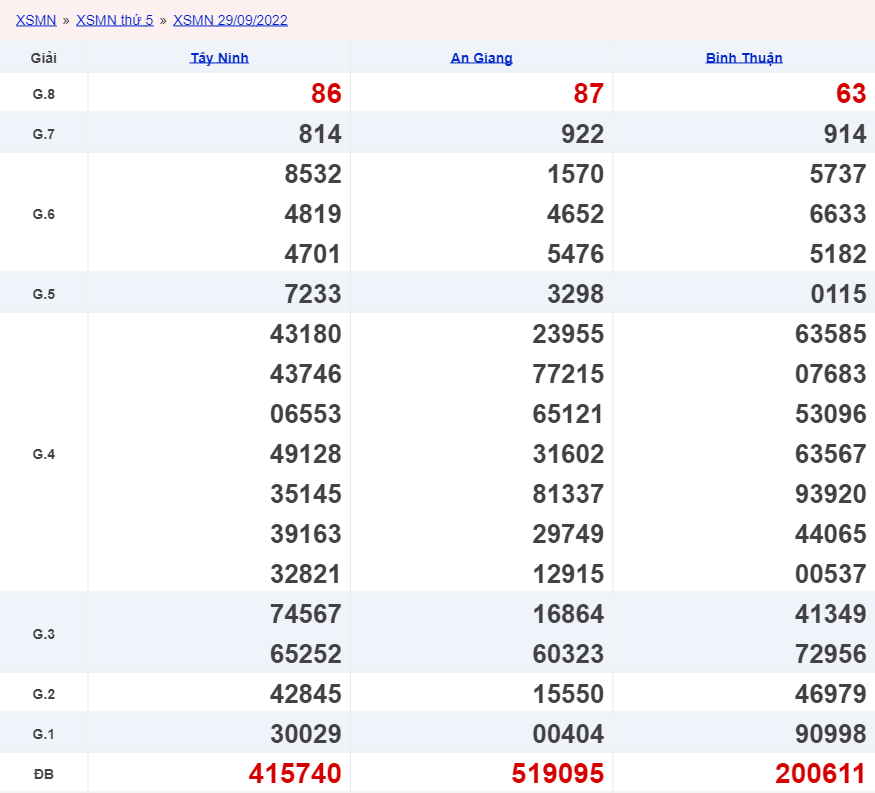Viewport: 875px width, 793px height.
Task: Open the An Giang province link
Action: 482,58
